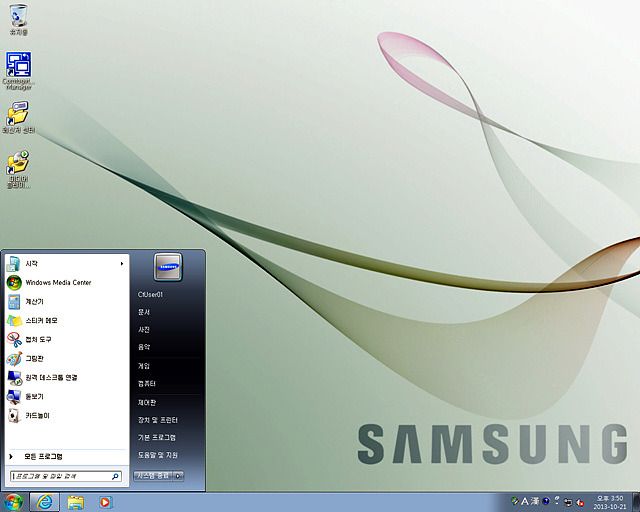Open Remote Desktop Connection (원격 데스크톱 연결)
The width and height of the screenshot is (640, 512).
(x=67, y=377)
